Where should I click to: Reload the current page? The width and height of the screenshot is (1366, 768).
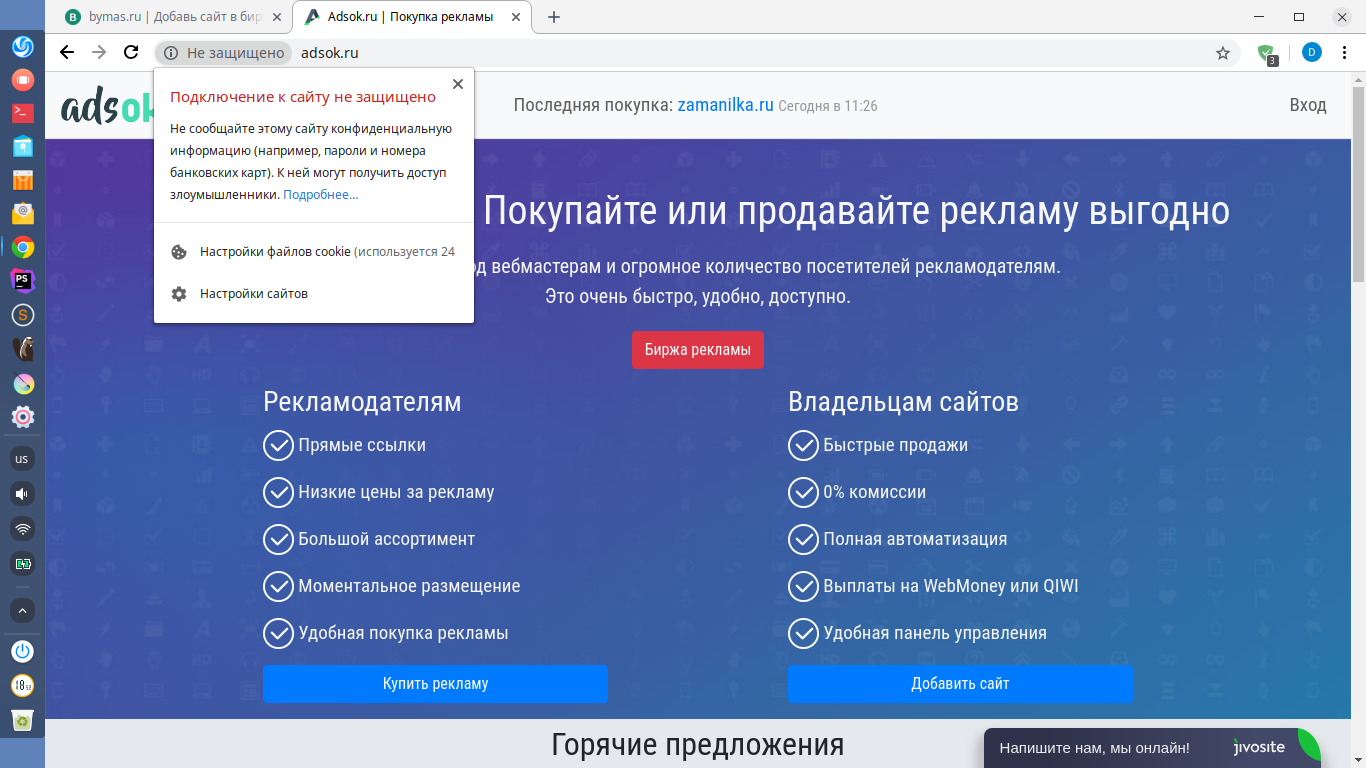pyautogui.click(x=131, y=53)
